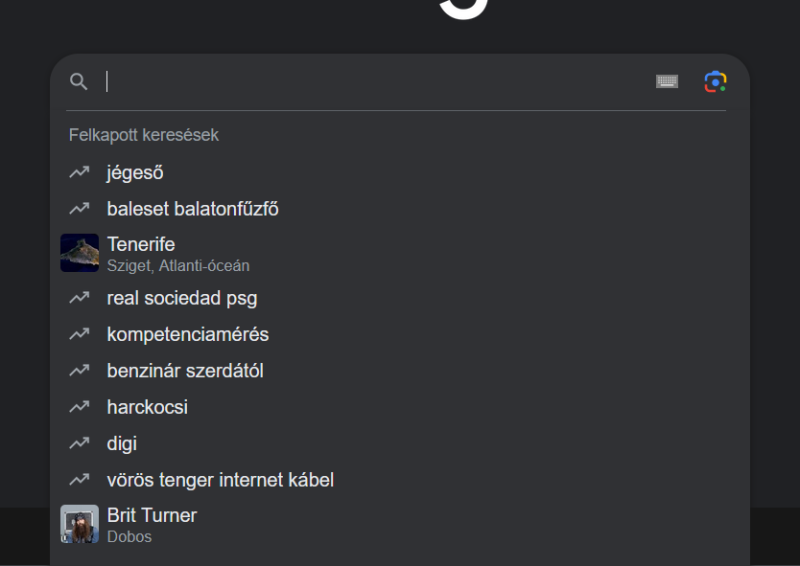Open the on-screen keyboard icon

pos(667,82)
